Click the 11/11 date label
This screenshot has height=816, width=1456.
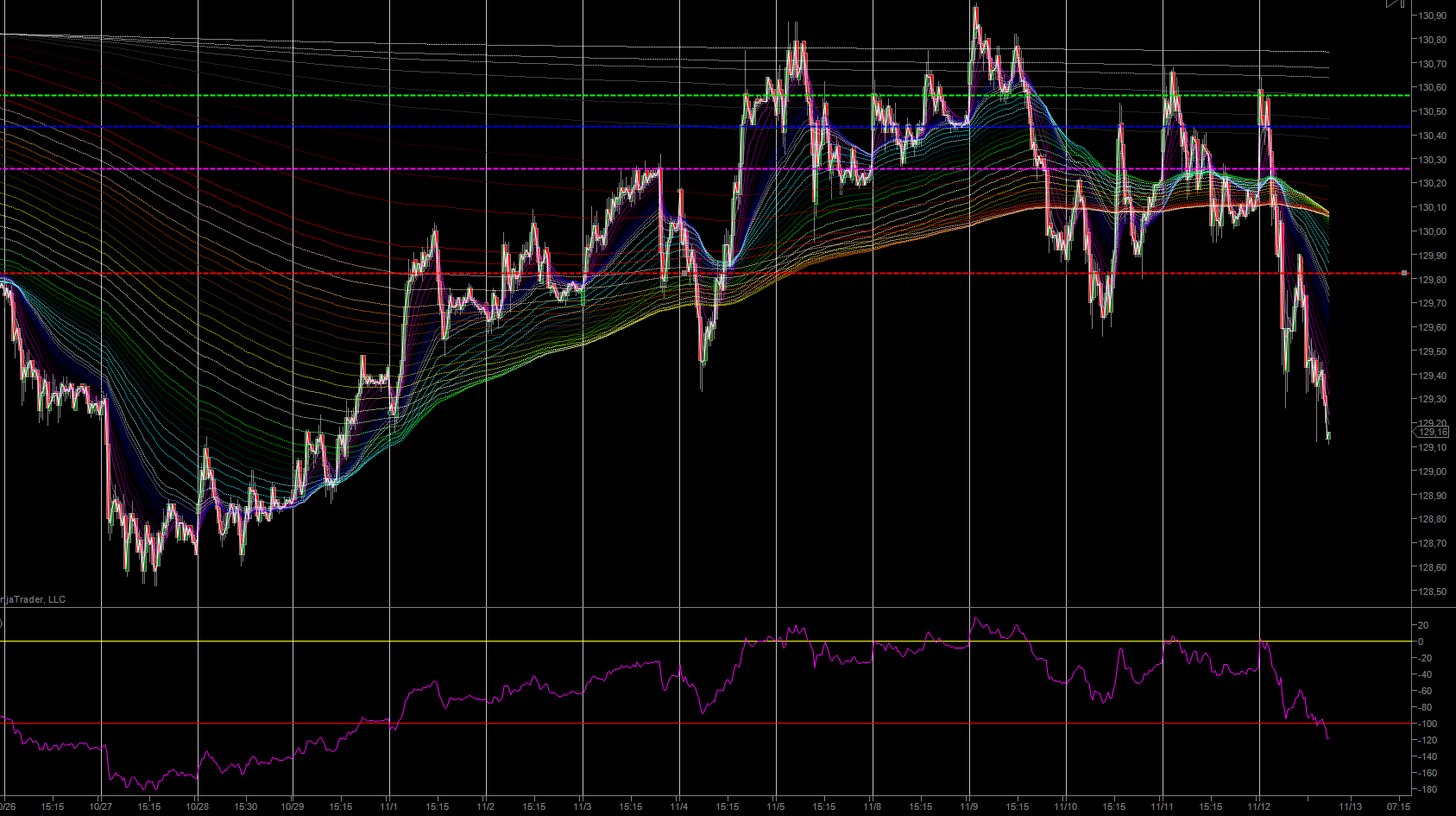pos(1163,807)
